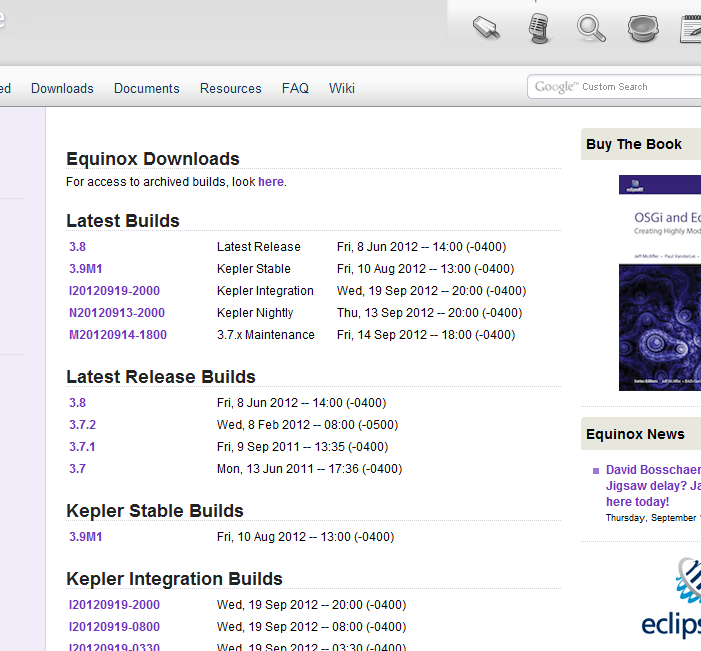Screen dimensions: 701x651
Task: Click the notepad icon in header
Action: [690, 29]
